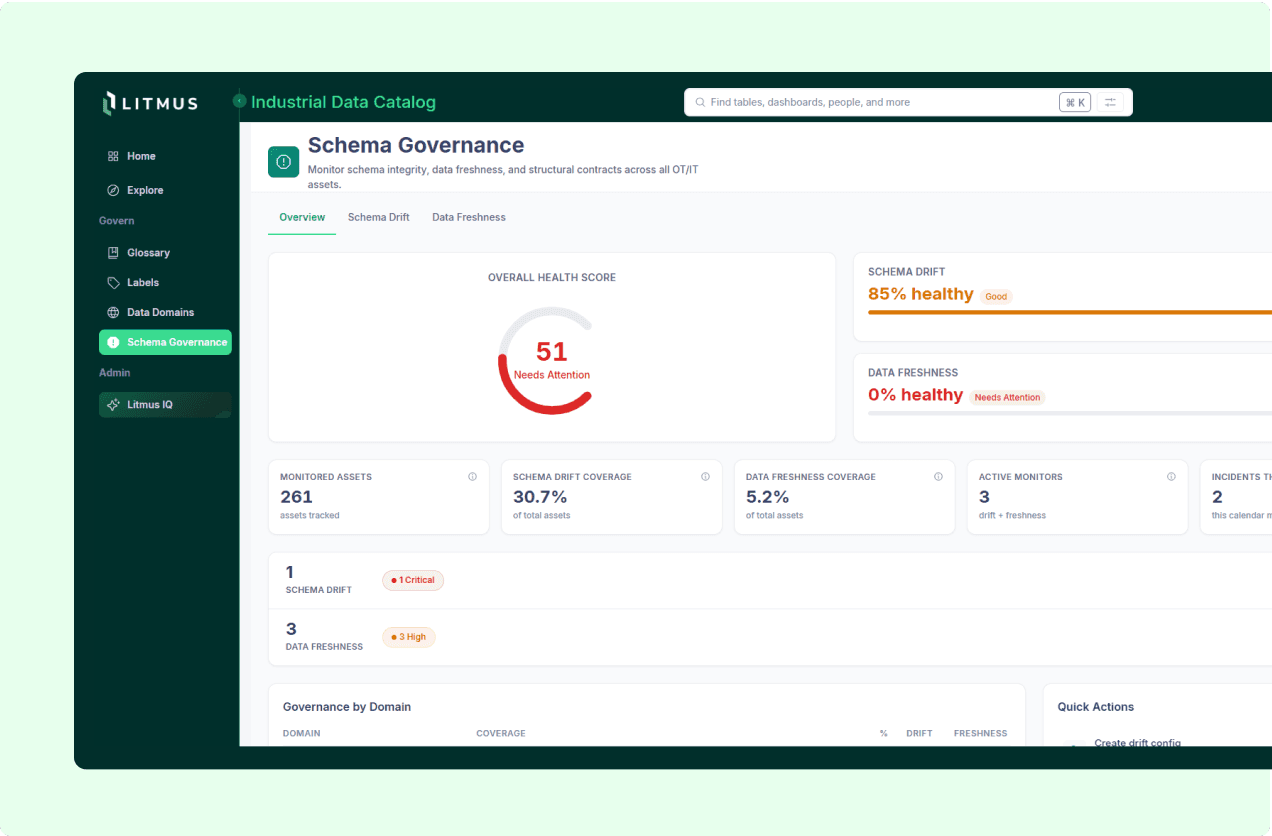Show info for Schema Drift Coverage
Screen dimensions: 1272x836
[705, 477]
